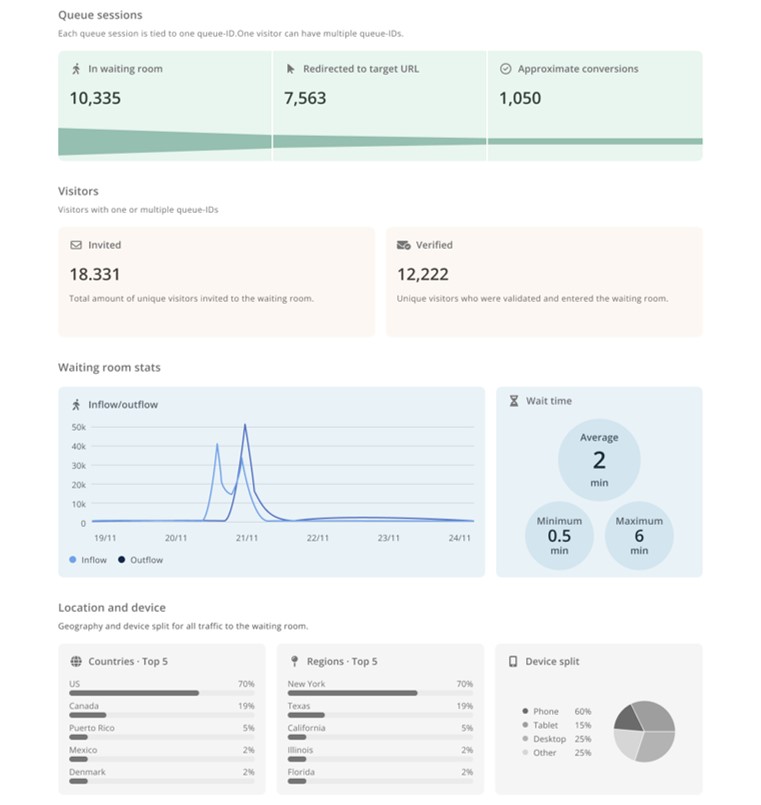Click the walking person icon beside In waiting room
Image resolution: width=761 pixels, height=805 pixels.
click(75, 69)
